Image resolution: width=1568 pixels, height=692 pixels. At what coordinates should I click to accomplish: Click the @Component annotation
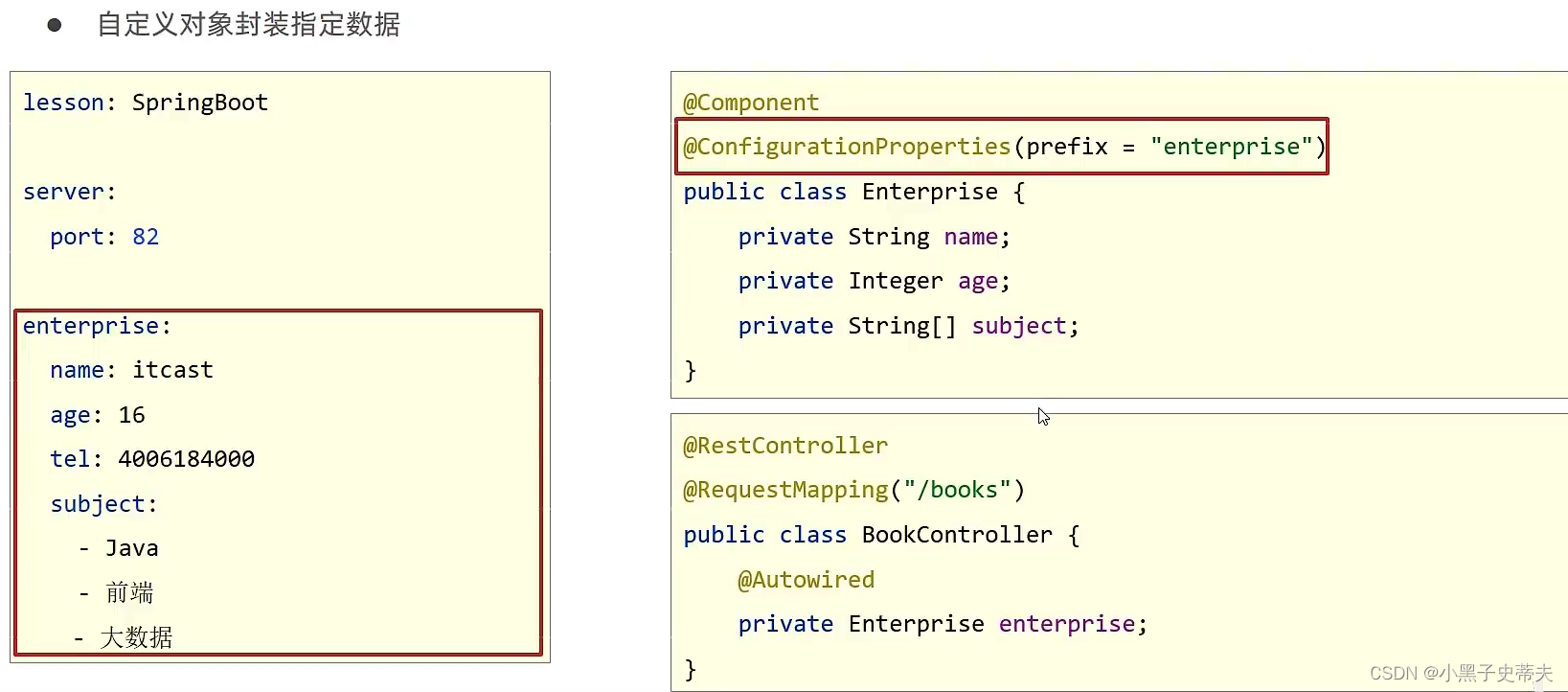pyautogui.click(x=751, y=103)
